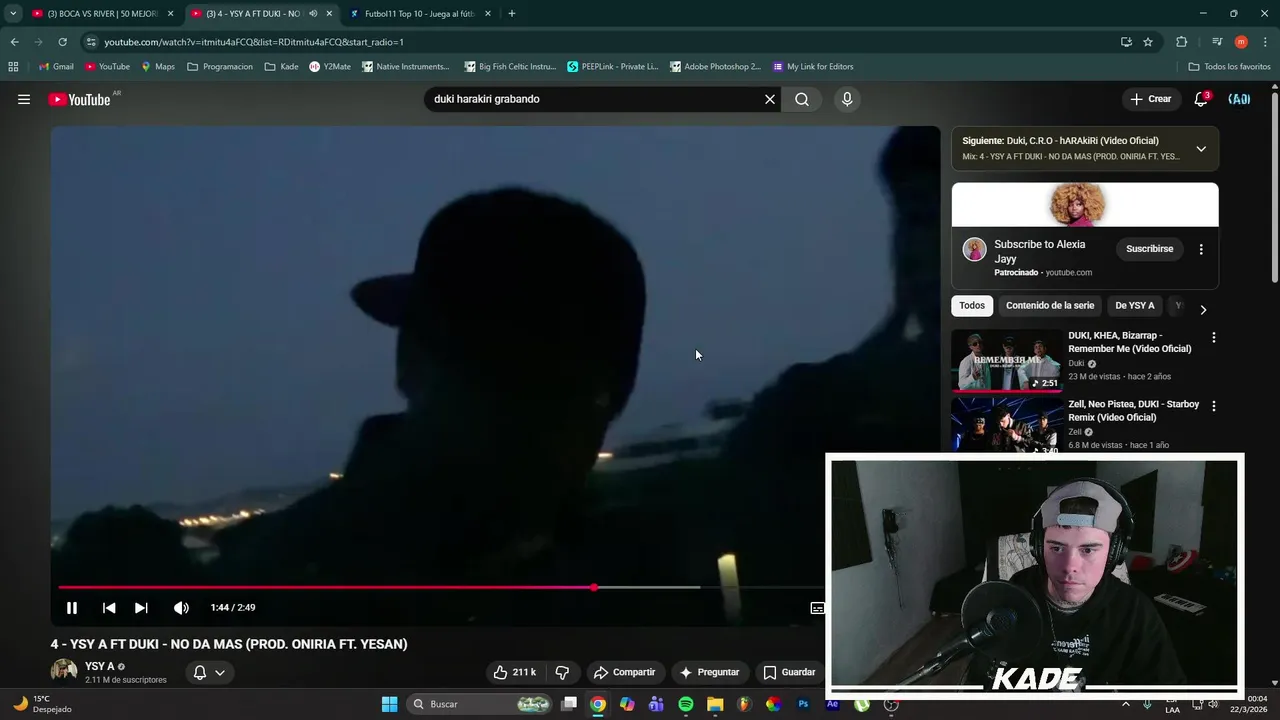The width and height of the screenshot is (1280, 720).
Task: Show hidden icons in system tray
Action: [x=1125, y=704]
